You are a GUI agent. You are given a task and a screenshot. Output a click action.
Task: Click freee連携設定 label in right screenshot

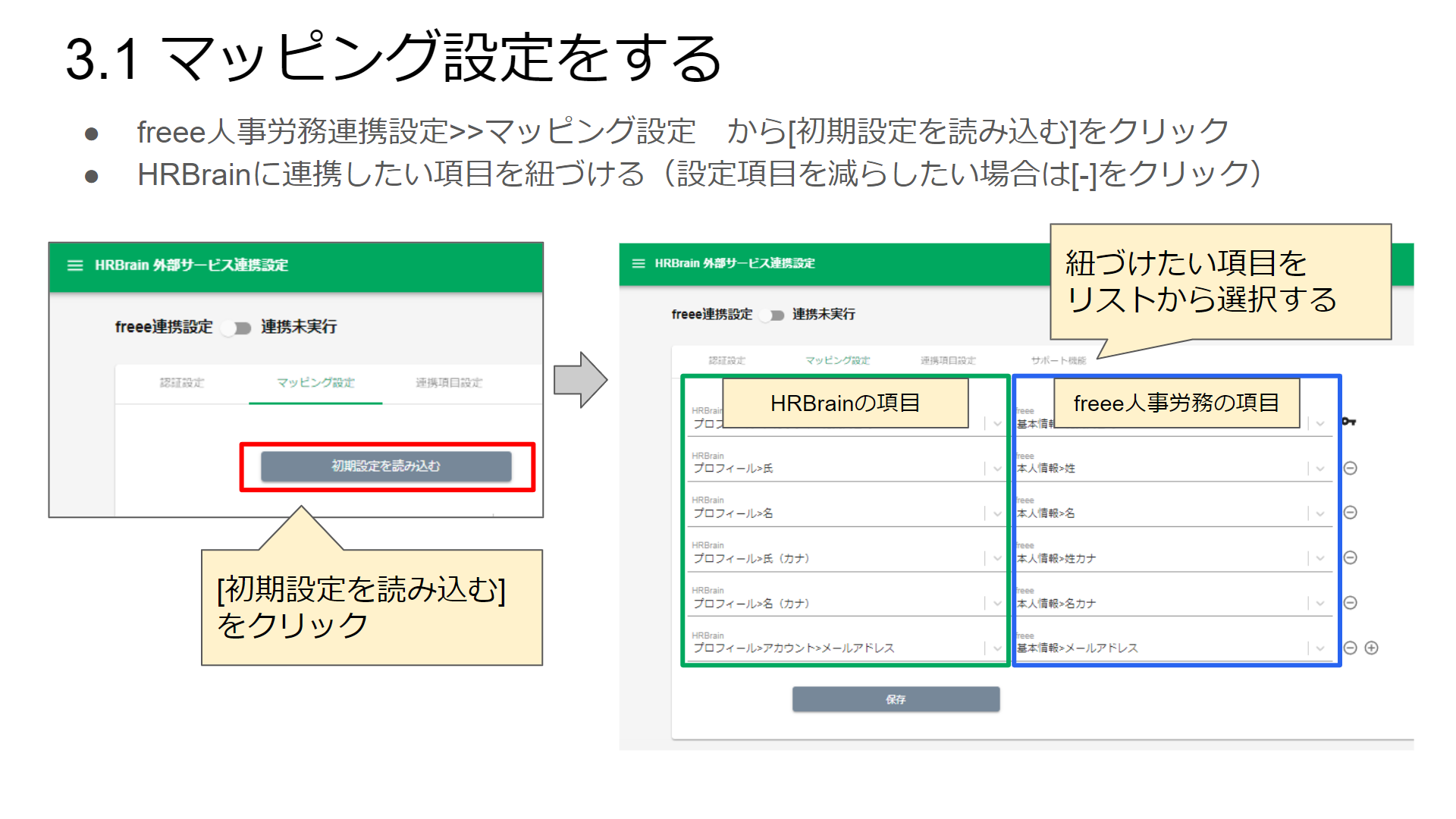712,314
